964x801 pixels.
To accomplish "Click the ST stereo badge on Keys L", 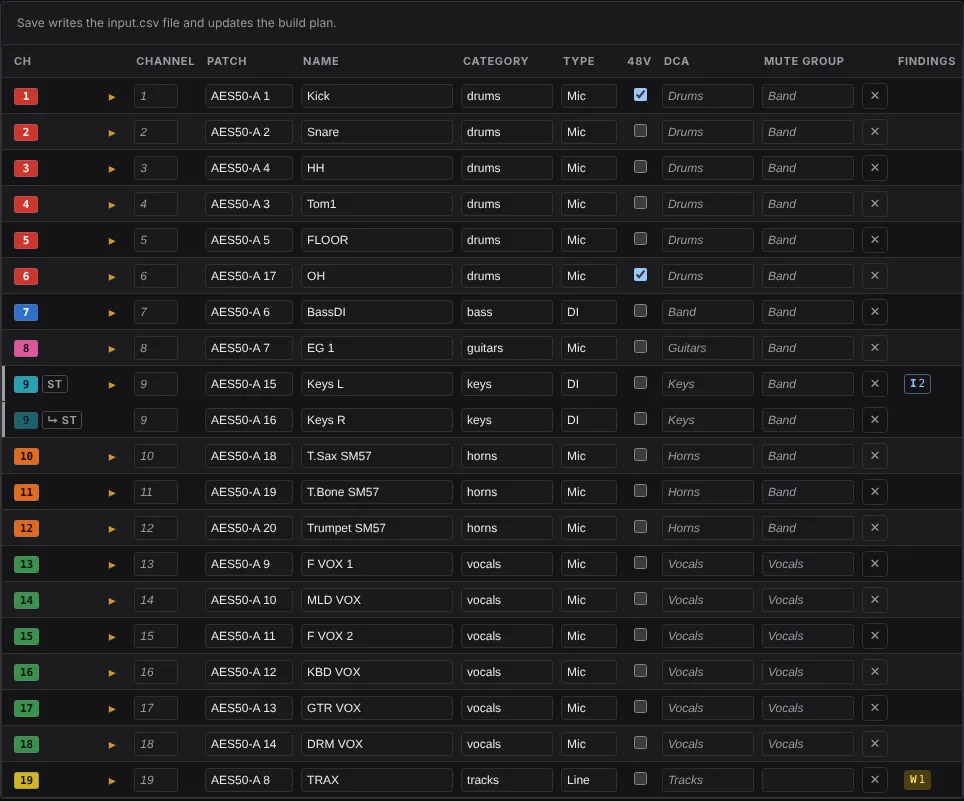I will (x=55, y=384).
